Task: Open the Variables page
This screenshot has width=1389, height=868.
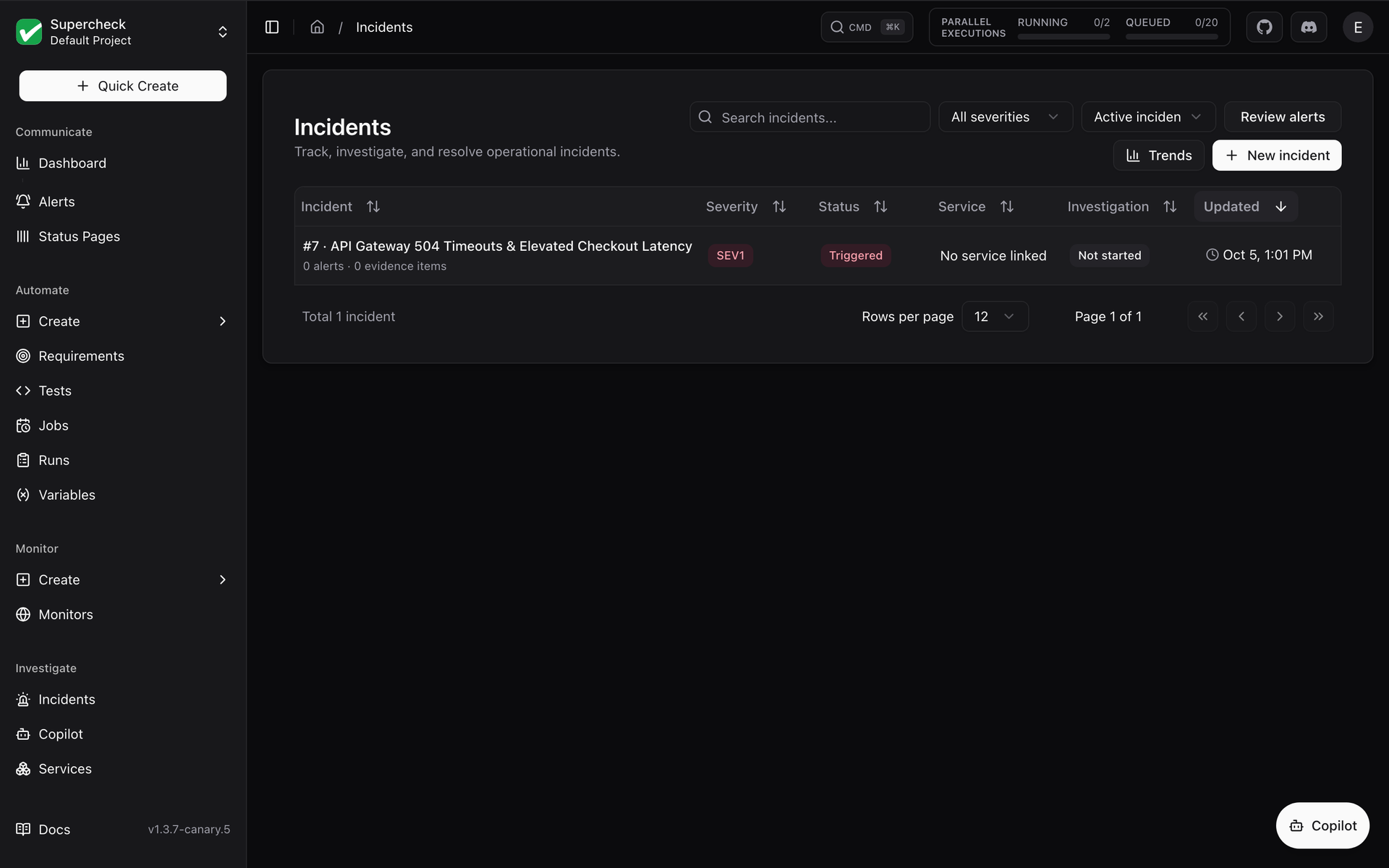Action: 122,495
